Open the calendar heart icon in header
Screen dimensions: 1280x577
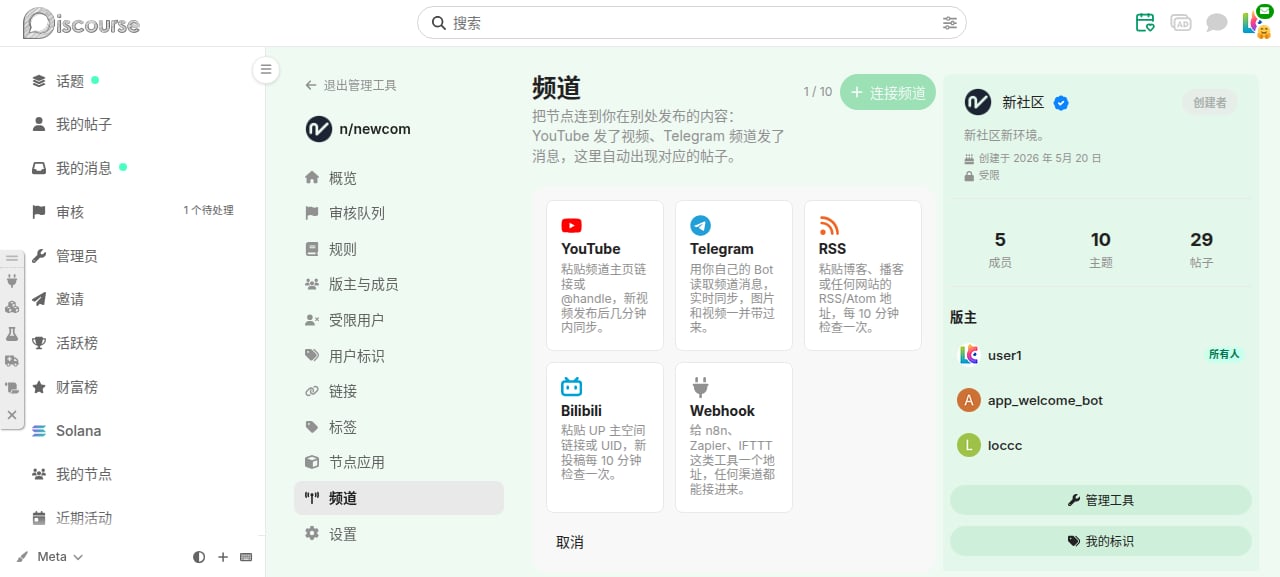pyautogui.click(x=1145, y=22)
